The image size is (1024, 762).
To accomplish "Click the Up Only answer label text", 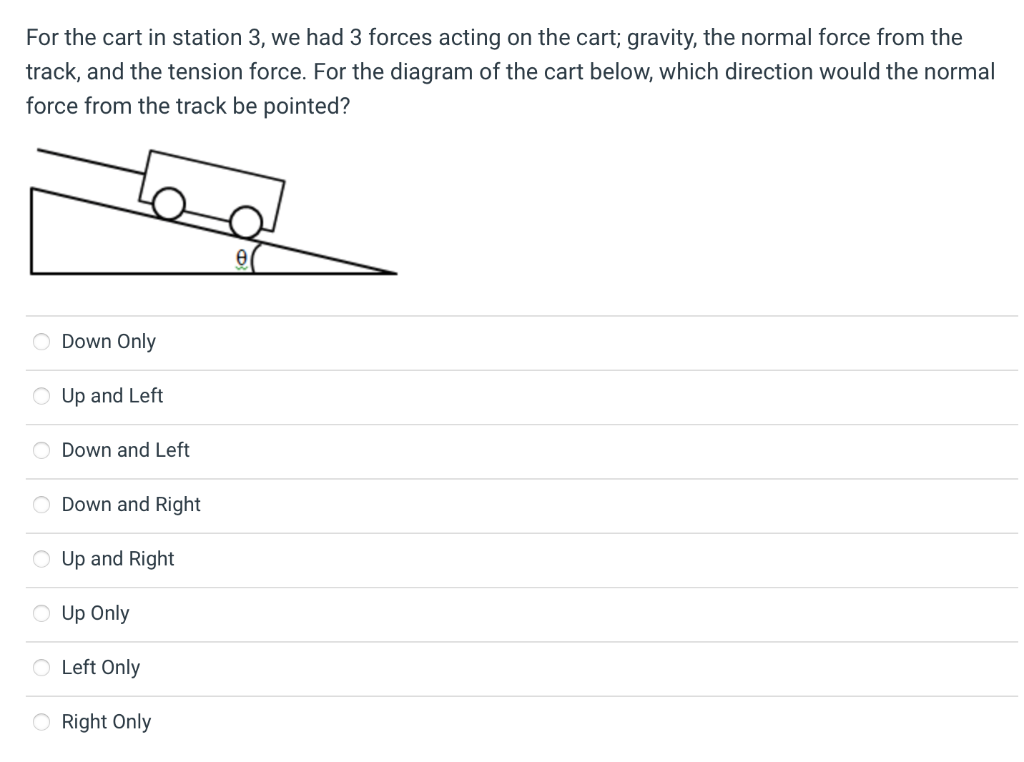I will 95,613.
